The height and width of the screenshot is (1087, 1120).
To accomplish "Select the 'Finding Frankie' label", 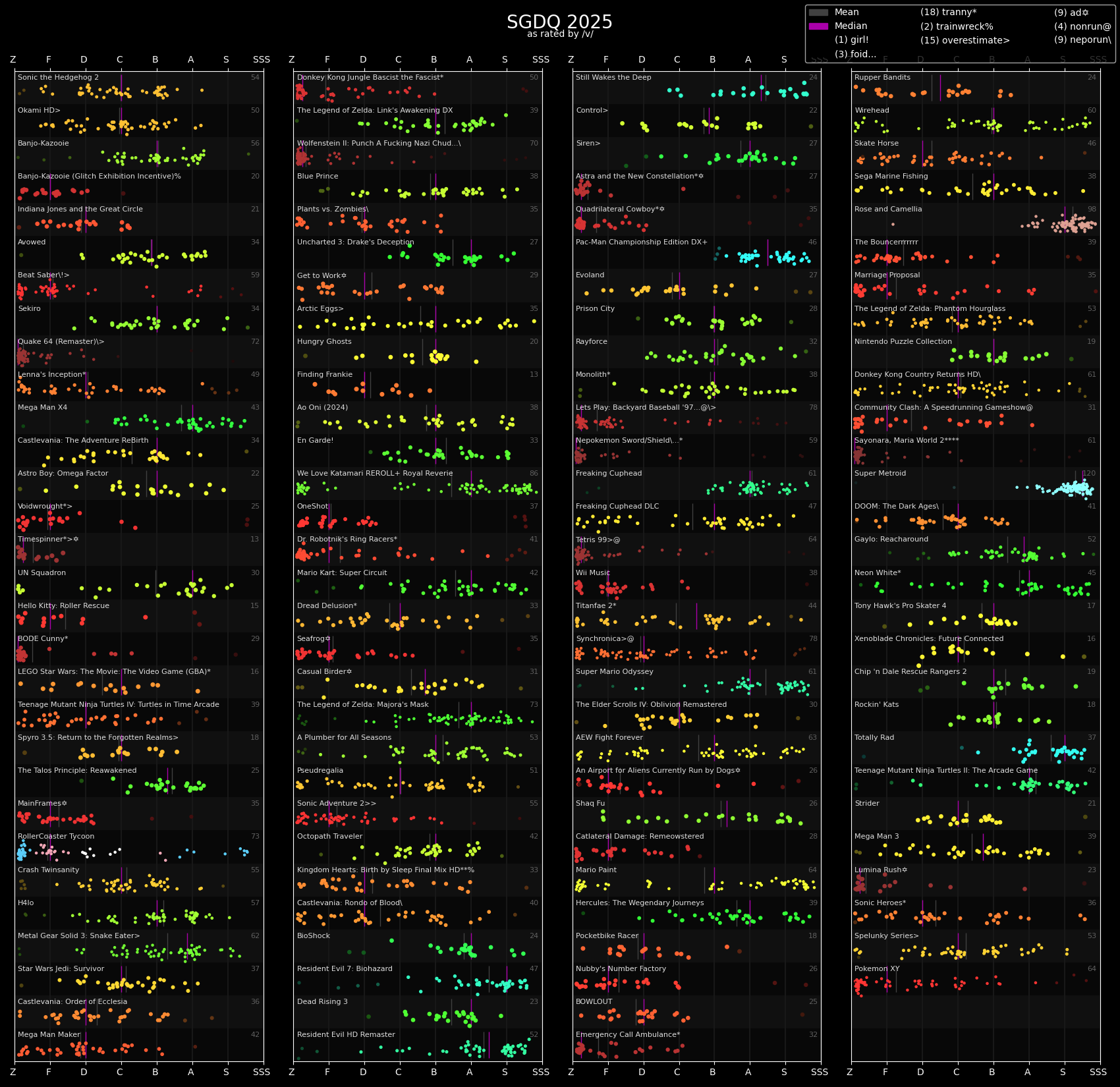I will 325,375.
